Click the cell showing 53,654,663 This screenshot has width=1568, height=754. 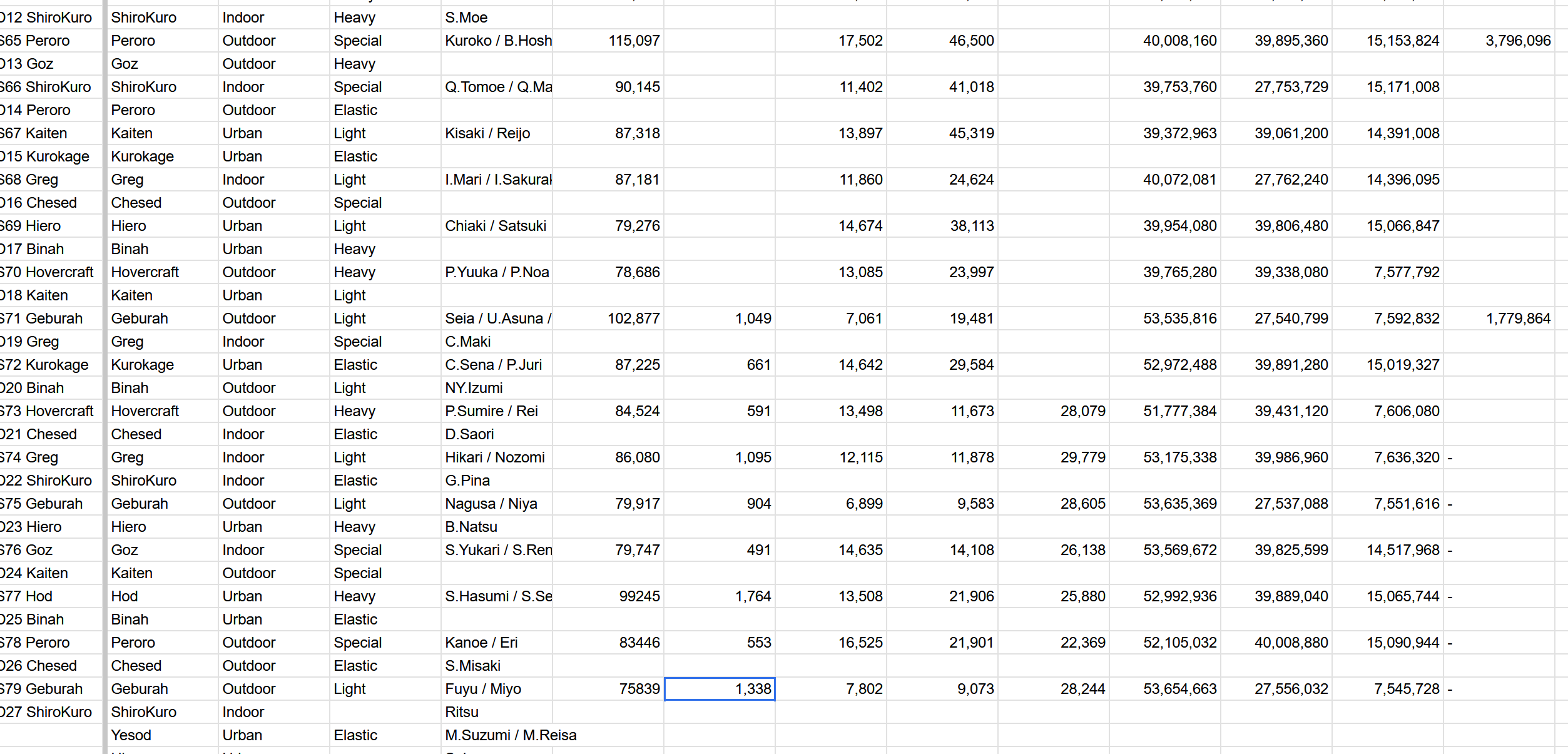pos(1179,689)
